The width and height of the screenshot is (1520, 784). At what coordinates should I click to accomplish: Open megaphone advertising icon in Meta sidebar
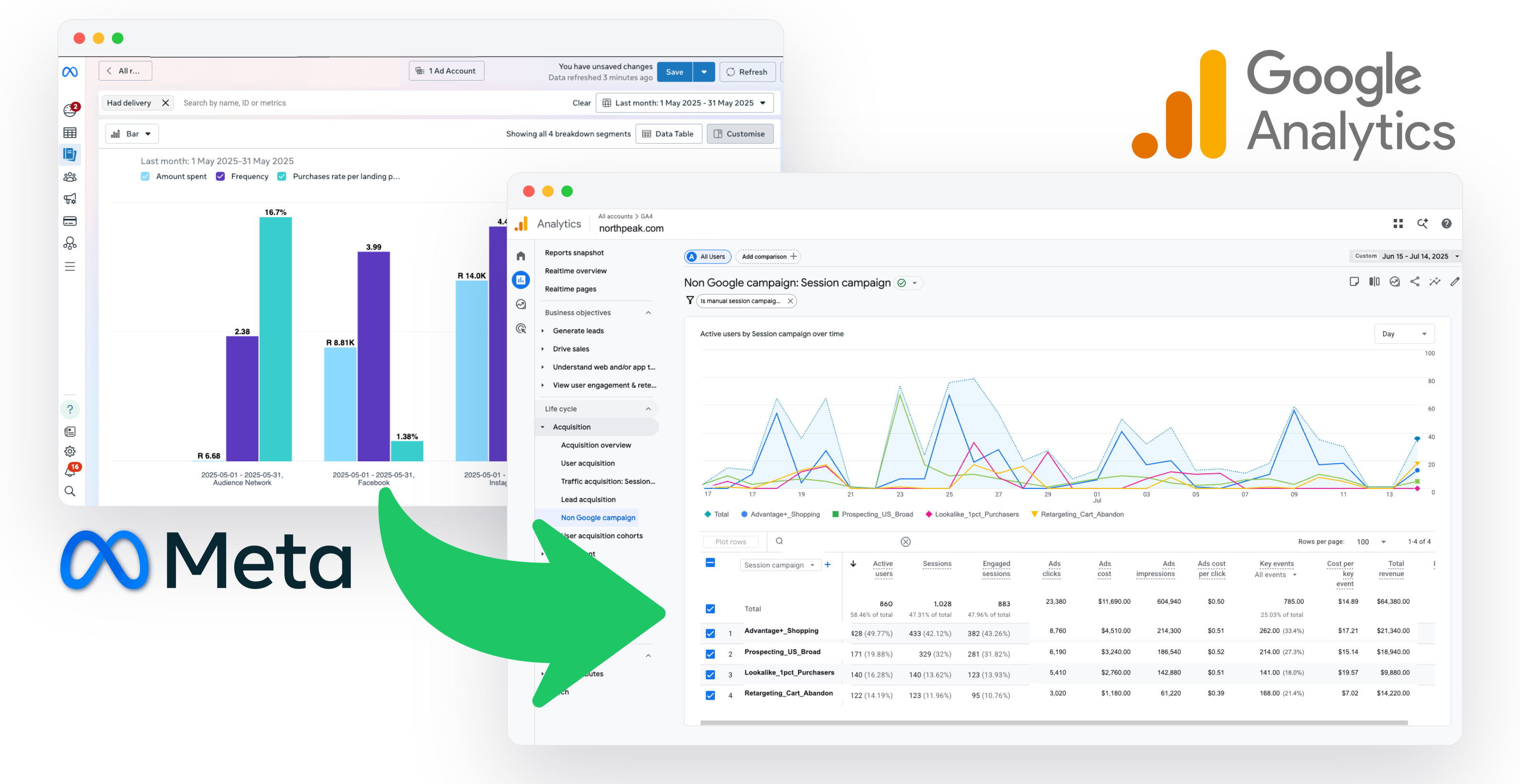(70, 199)
